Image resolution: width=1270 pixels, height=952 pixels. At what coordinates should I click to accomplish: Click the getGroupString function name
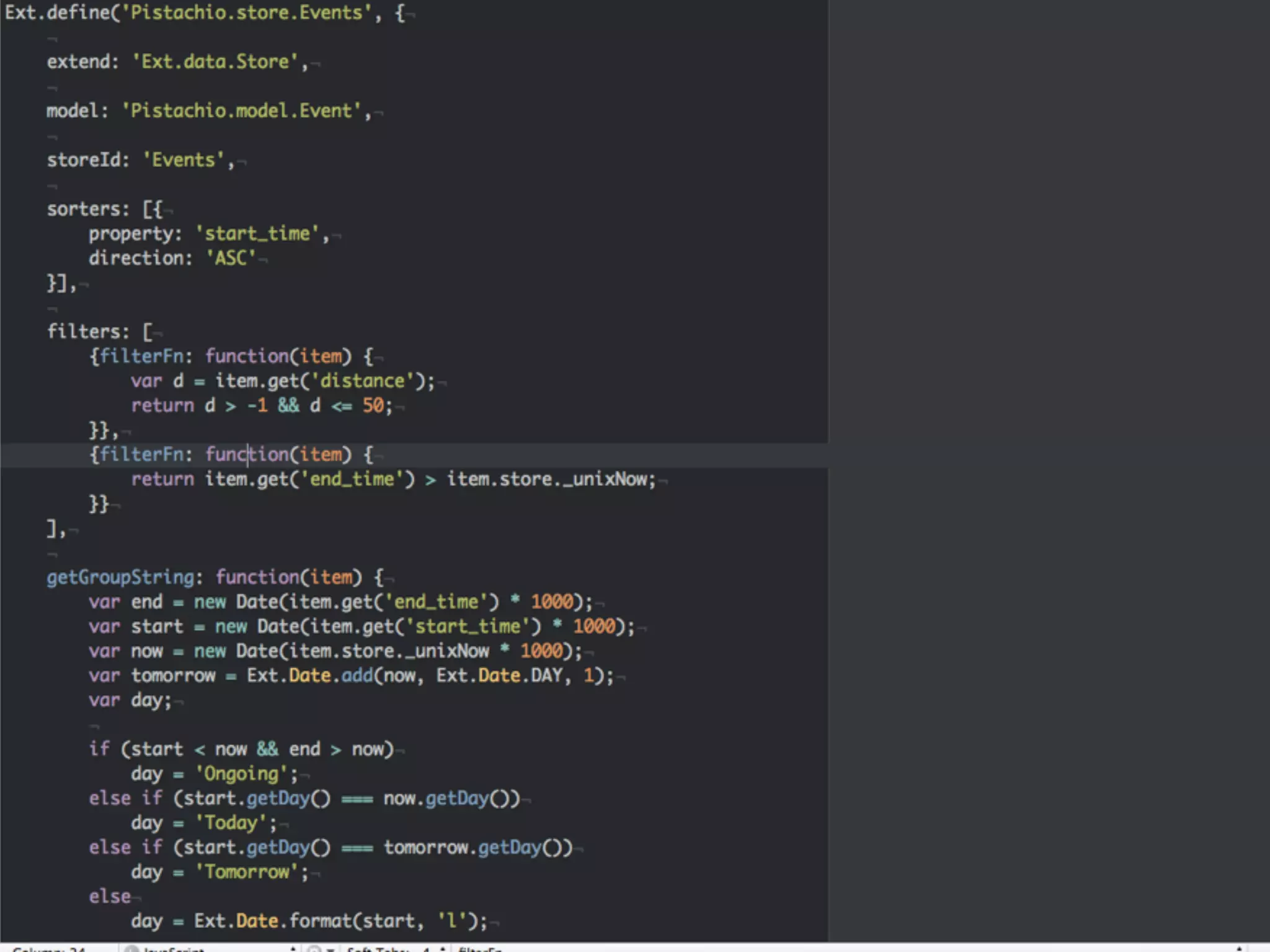coord(121,578)
